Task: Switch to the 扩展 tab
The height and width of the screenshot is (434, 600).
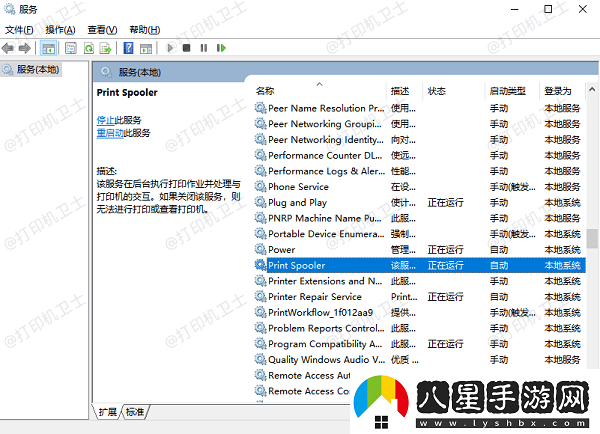Action: [x=108, y=412]
